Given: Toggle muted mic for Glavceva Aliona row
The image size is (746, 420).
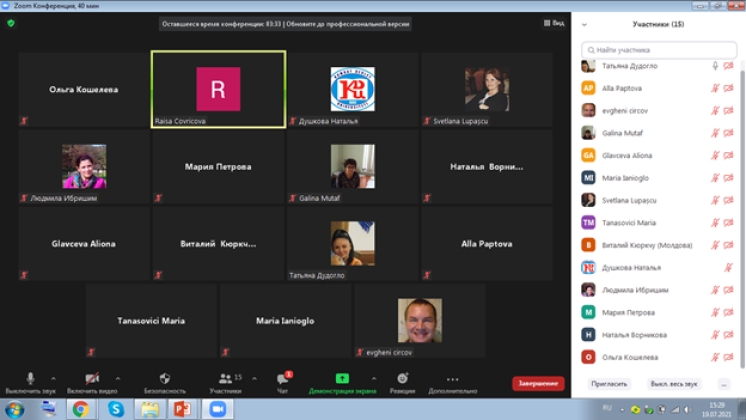Looking at the screenshot, I should point(715,156).
